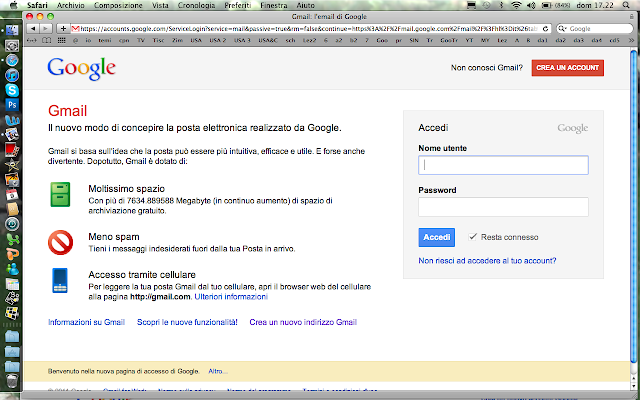640x400 pixels.
Task: Open Top Sites grid icon
Action: pos(61,40)
